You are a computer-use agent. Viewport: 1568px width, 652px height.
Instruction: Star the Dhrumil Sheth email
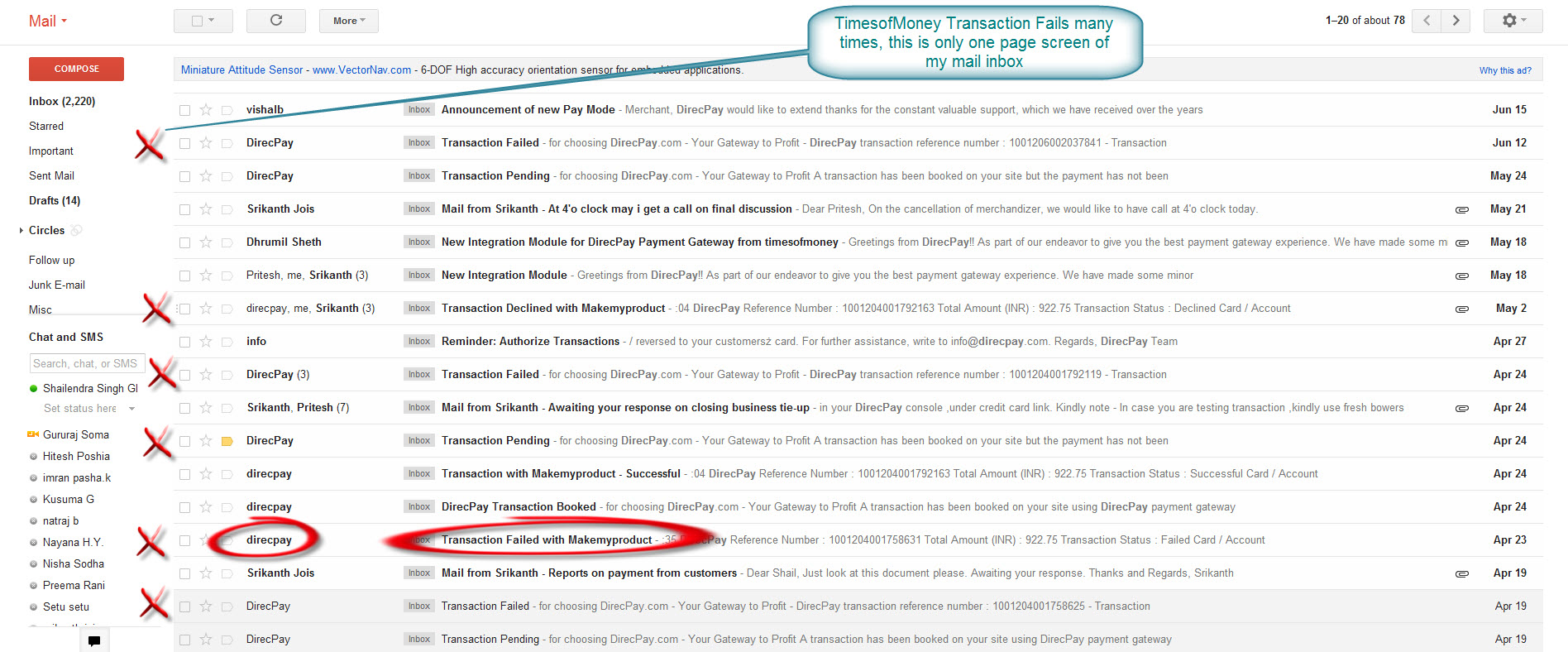(206, 242)
